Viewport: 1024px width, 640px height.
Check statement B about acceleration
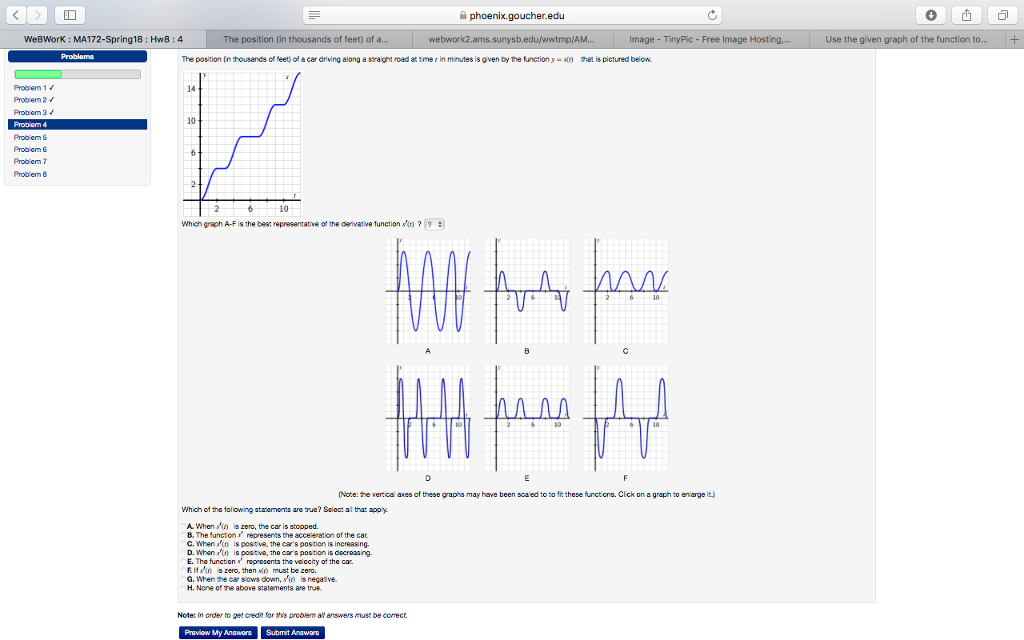click(182, 535)
